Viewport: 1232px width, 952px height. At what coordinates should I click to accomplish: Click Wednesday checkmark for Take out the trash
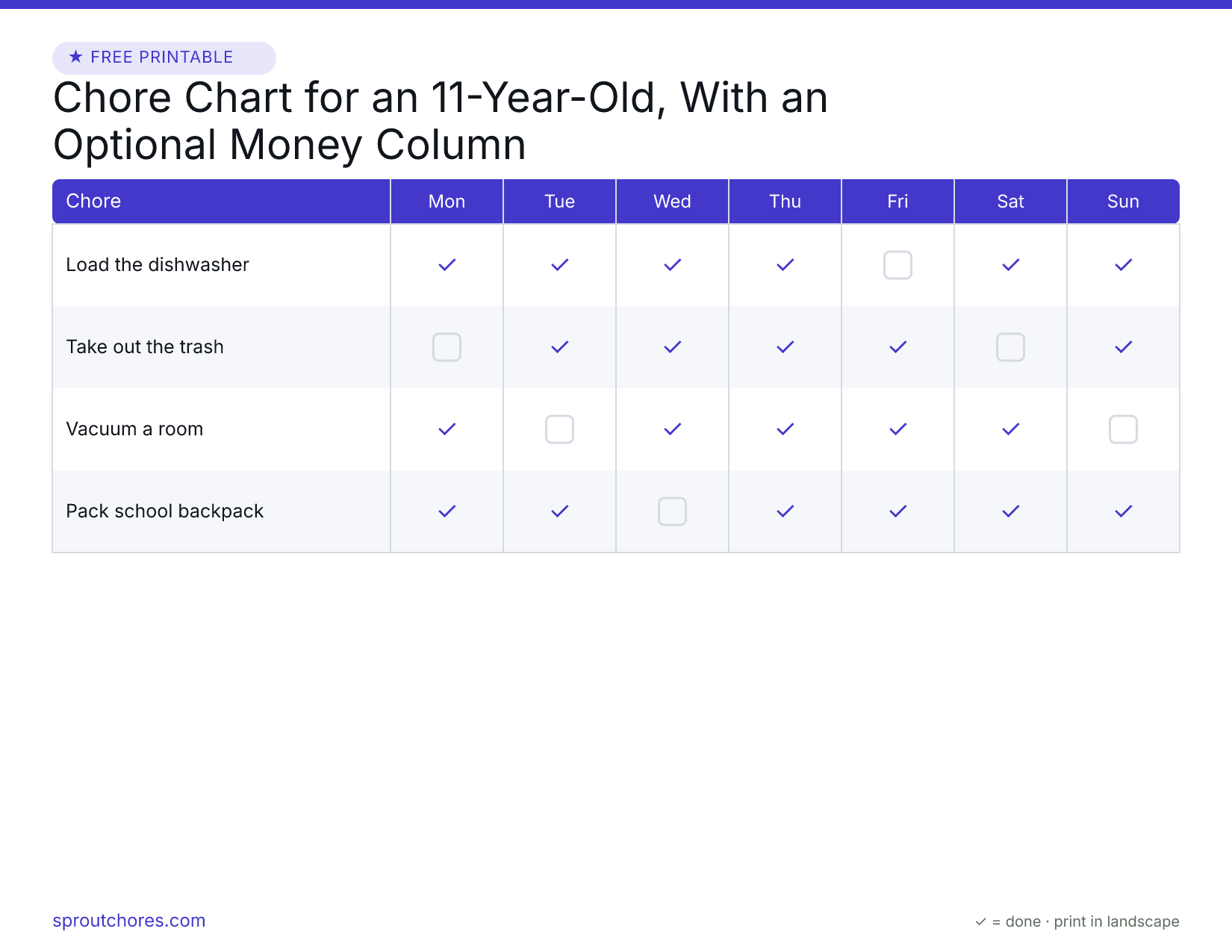[672, 347]
